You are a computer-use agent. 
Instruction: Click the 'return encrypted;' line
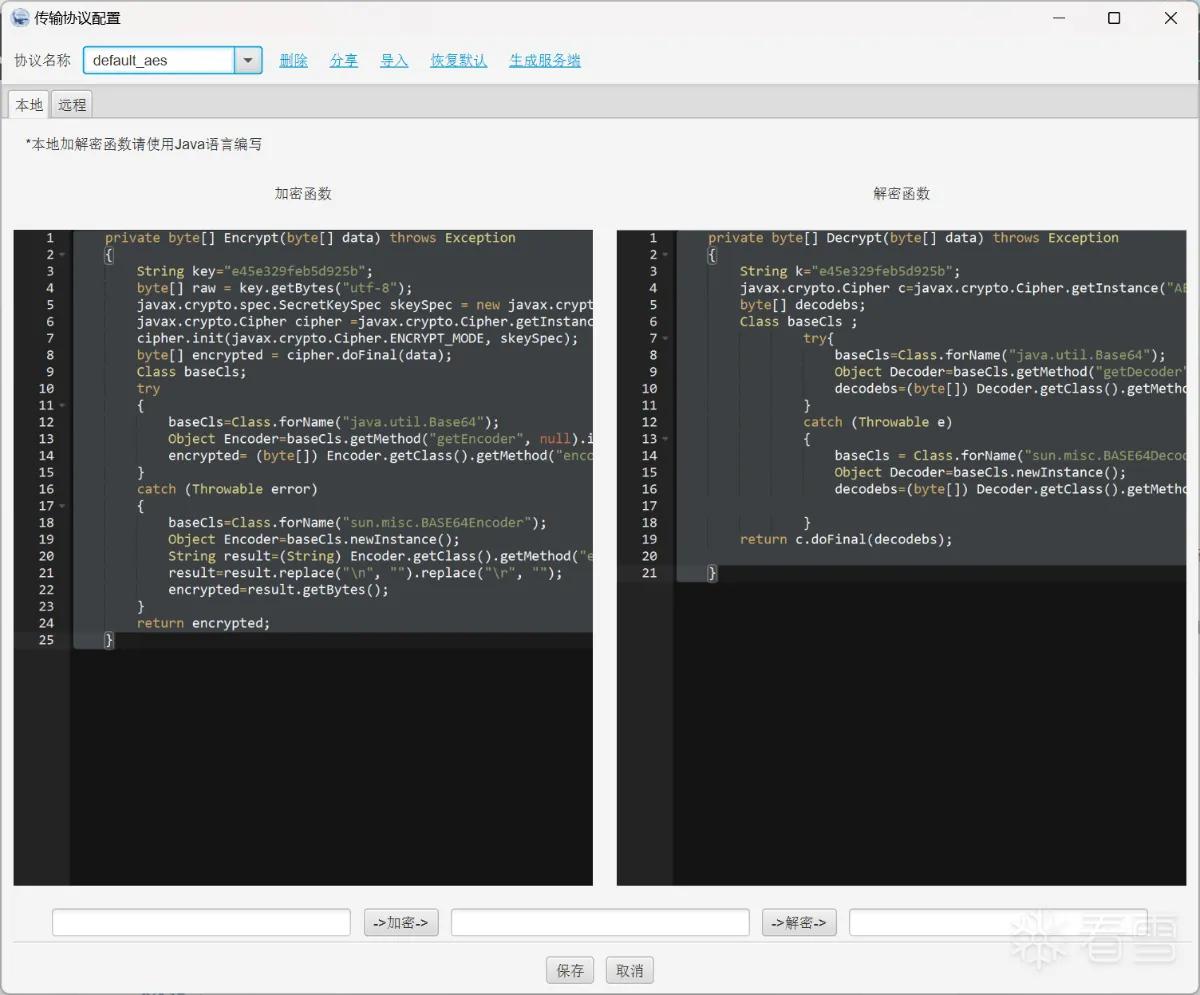[x=203, y=623]
